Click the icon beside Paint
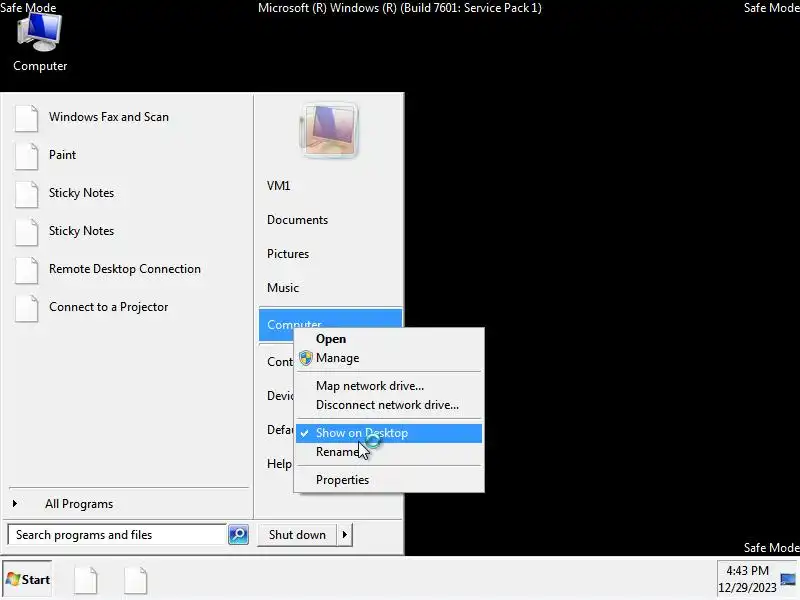The height and width of the screenshot is (600, 800). coord(27,156)
